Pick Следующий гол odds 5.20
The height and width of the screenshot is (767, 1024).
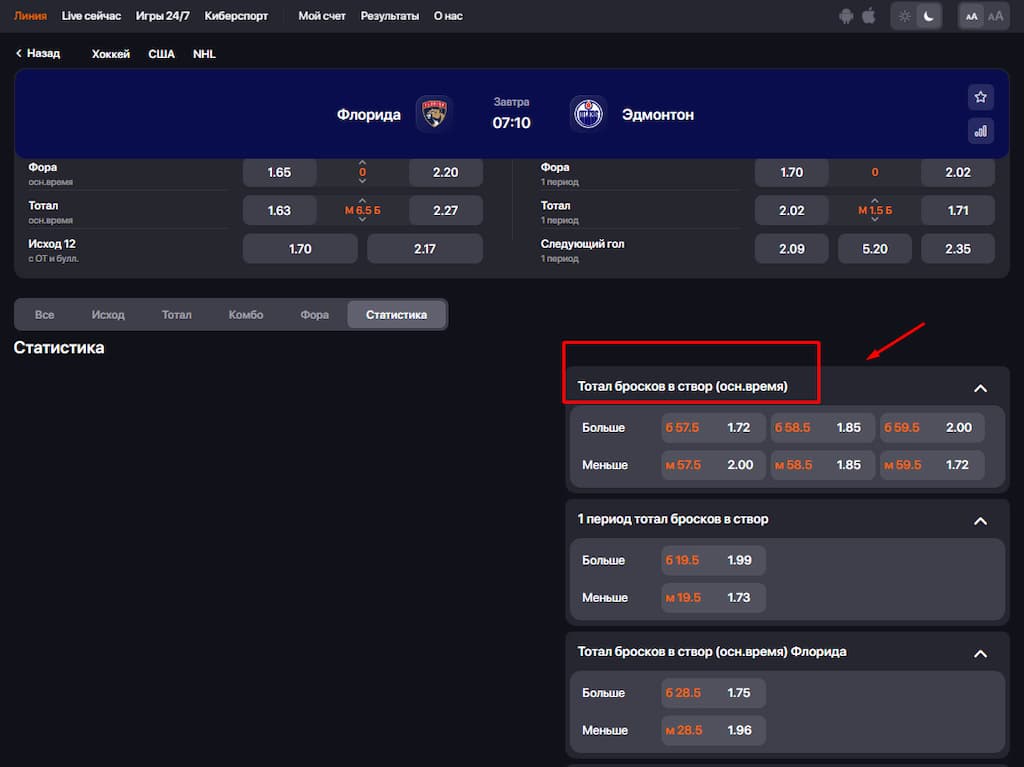(874, 249)
